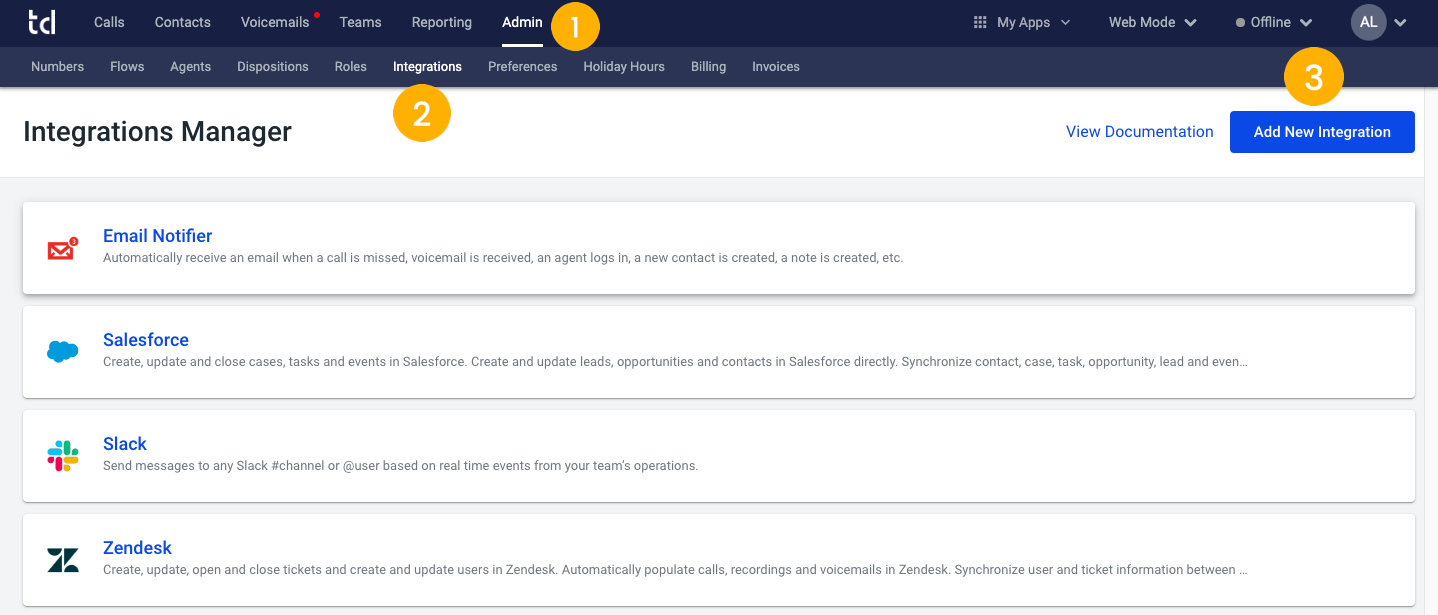Click the Zendesk description text
This screenshot has width=1438, height=615.
[675, 570]
